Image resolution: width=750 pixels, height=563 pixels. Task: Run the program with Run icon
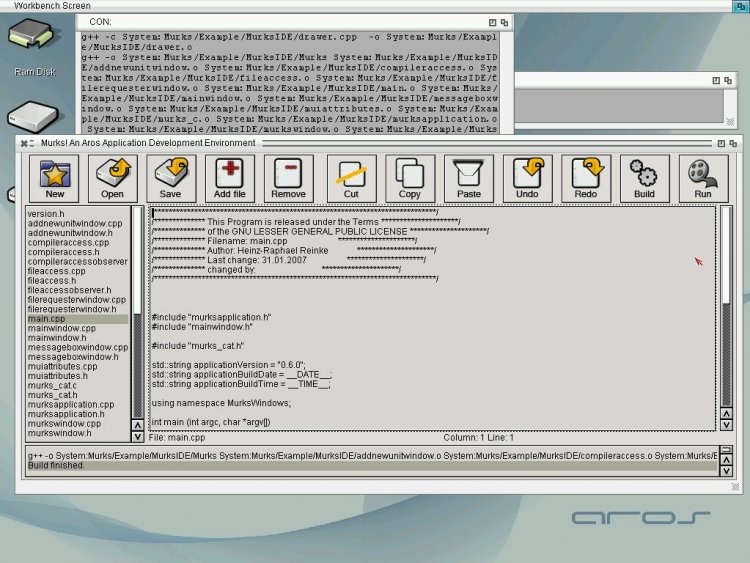pyautogui.click(x=703, y=178)
